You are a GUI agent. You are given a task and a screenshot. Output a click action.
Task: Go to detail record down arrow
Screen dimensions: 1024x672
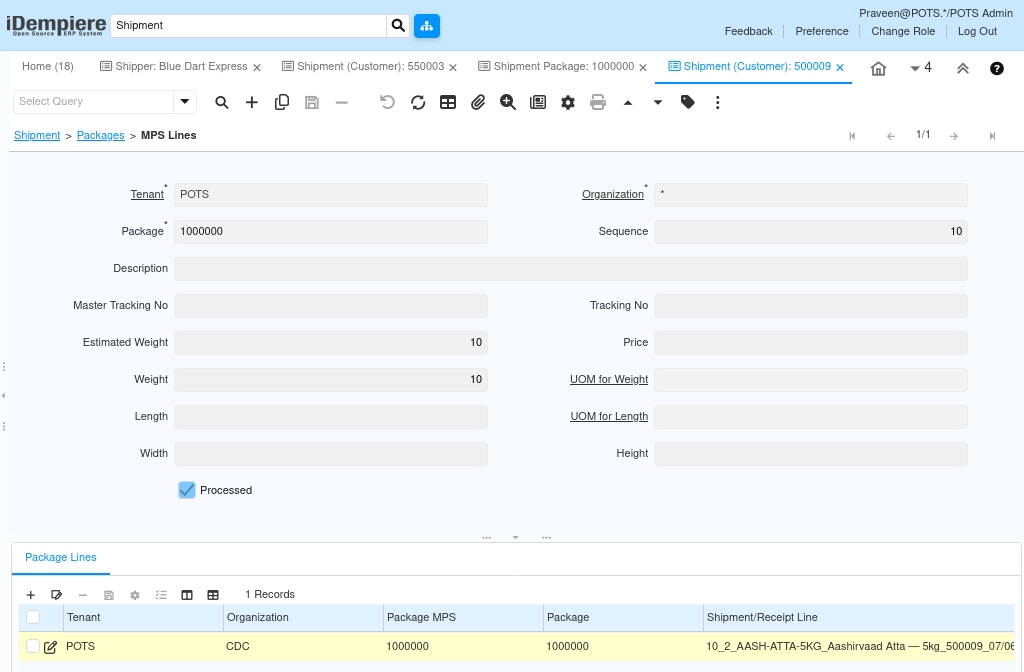click(658, 103)
